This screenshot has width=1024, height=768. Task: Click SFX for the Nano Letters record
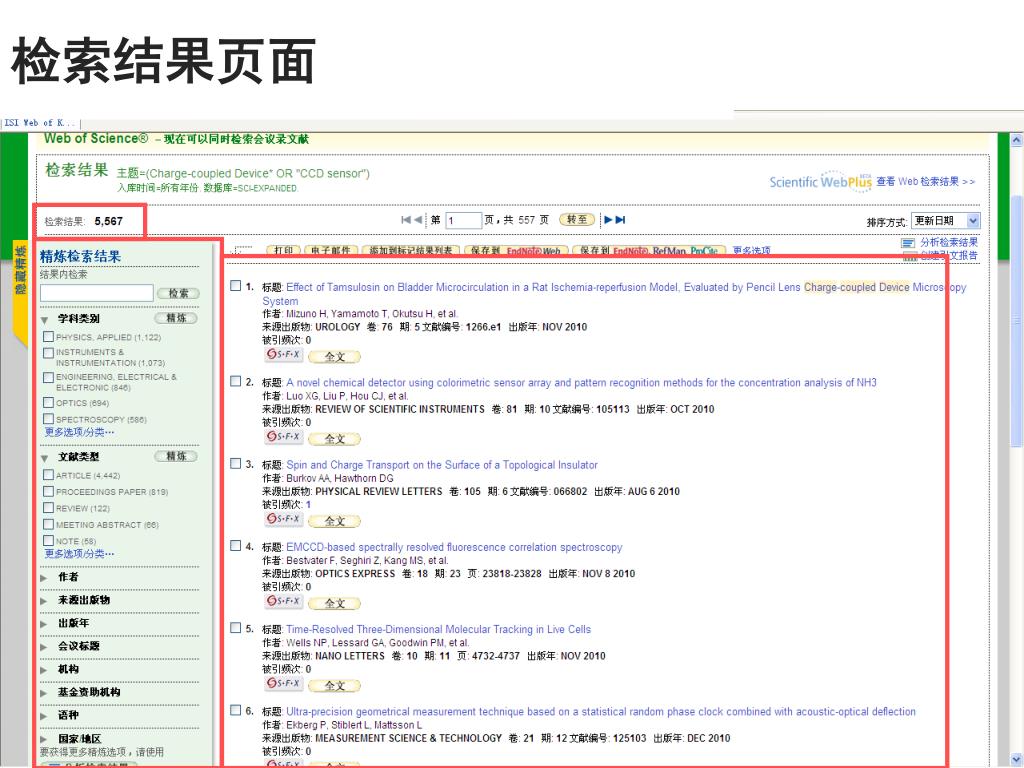coord(283,684)
